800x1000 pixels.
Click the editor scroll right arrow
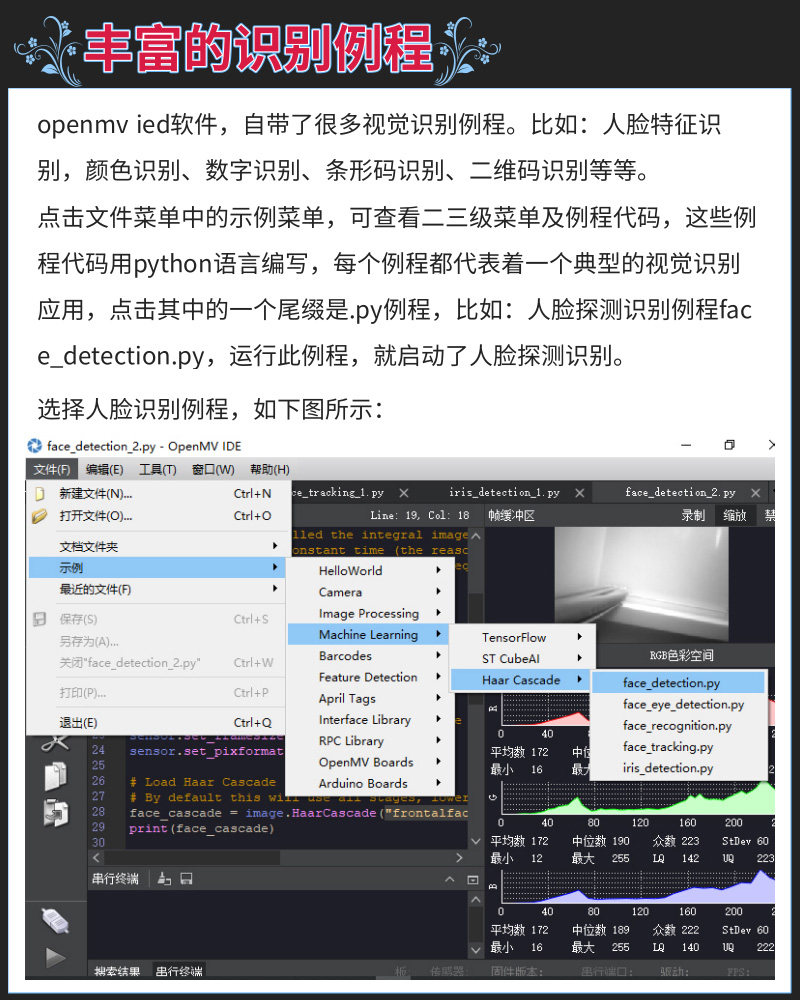click(459, 858)
